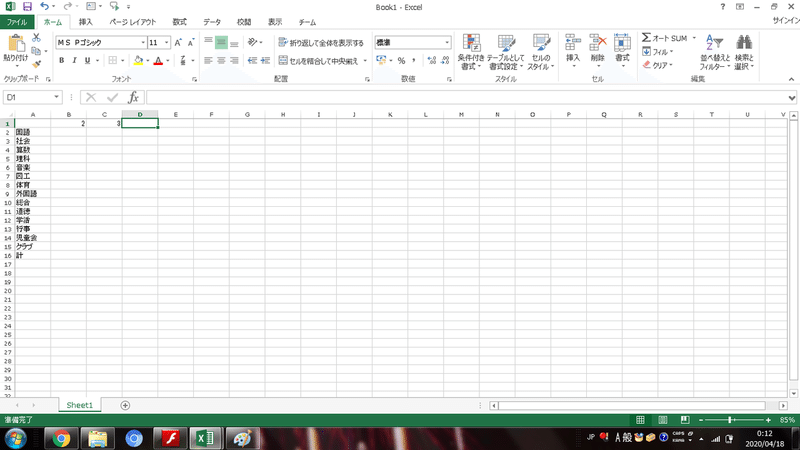Toggle Underline formatting

[87, 60]
